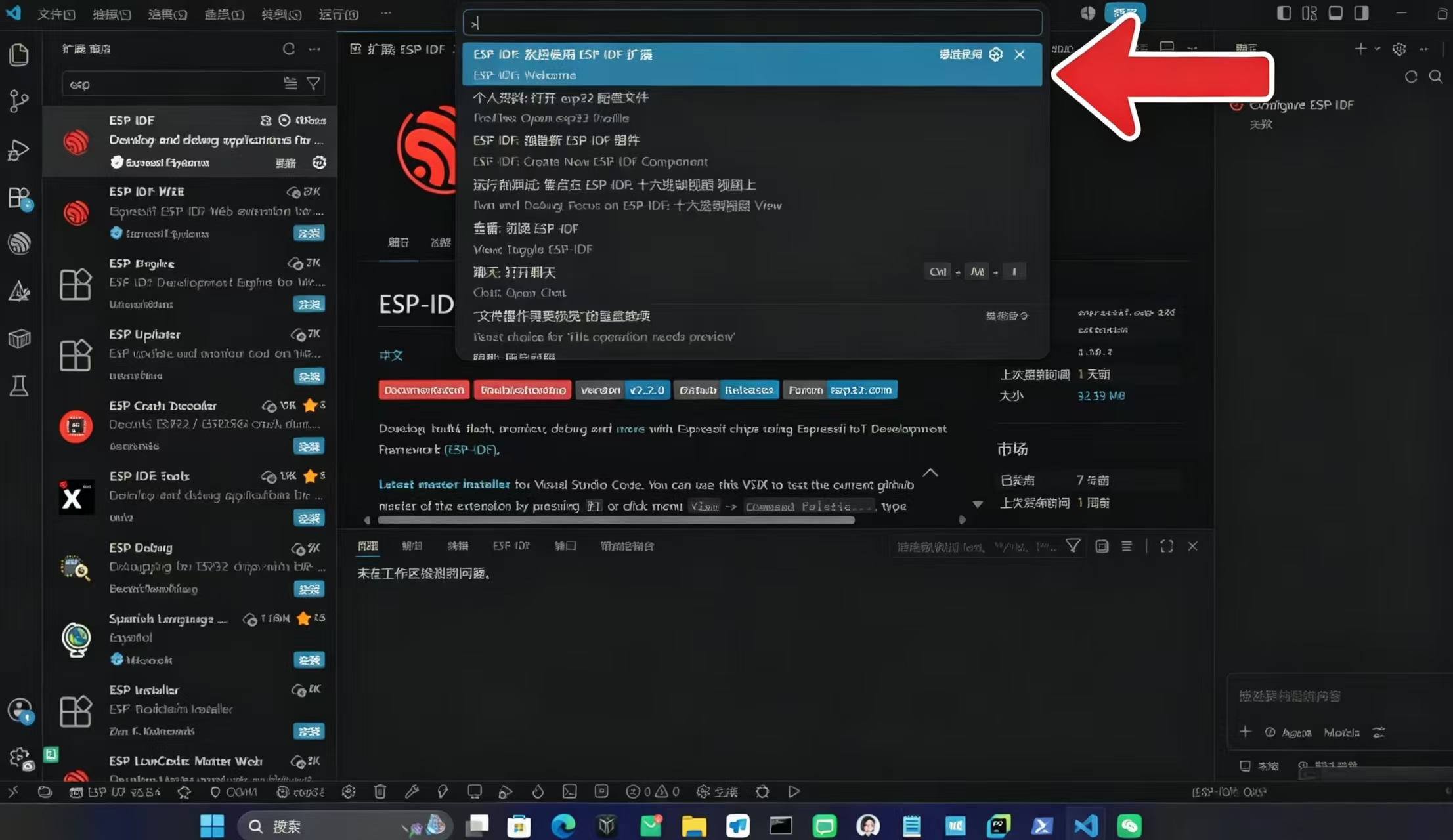Toggle the bottom panel visibility
1453x840 pixels.
pos(1335,13)
